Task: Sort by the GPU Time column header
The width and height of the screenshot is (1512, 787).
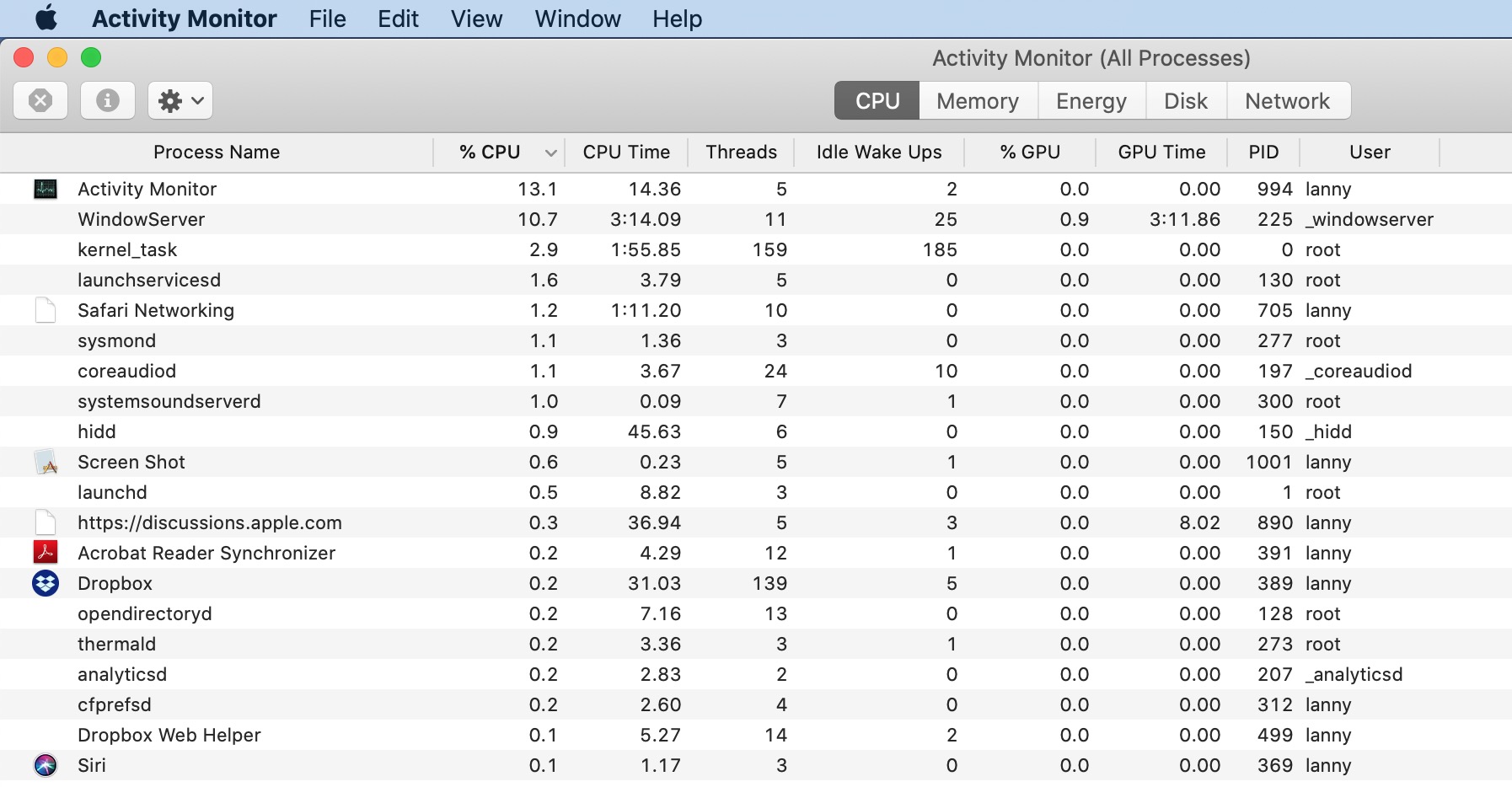Action: pyautogui.click(x=1161, y=153)
